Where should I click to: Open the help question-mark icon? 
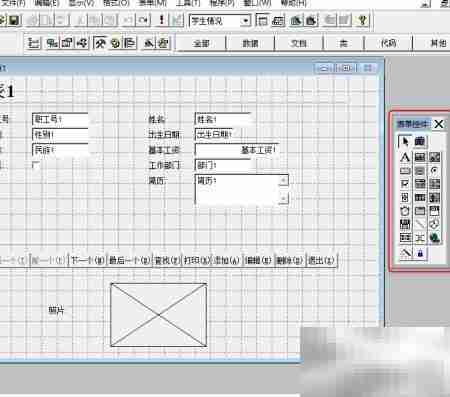coord(362,21)
